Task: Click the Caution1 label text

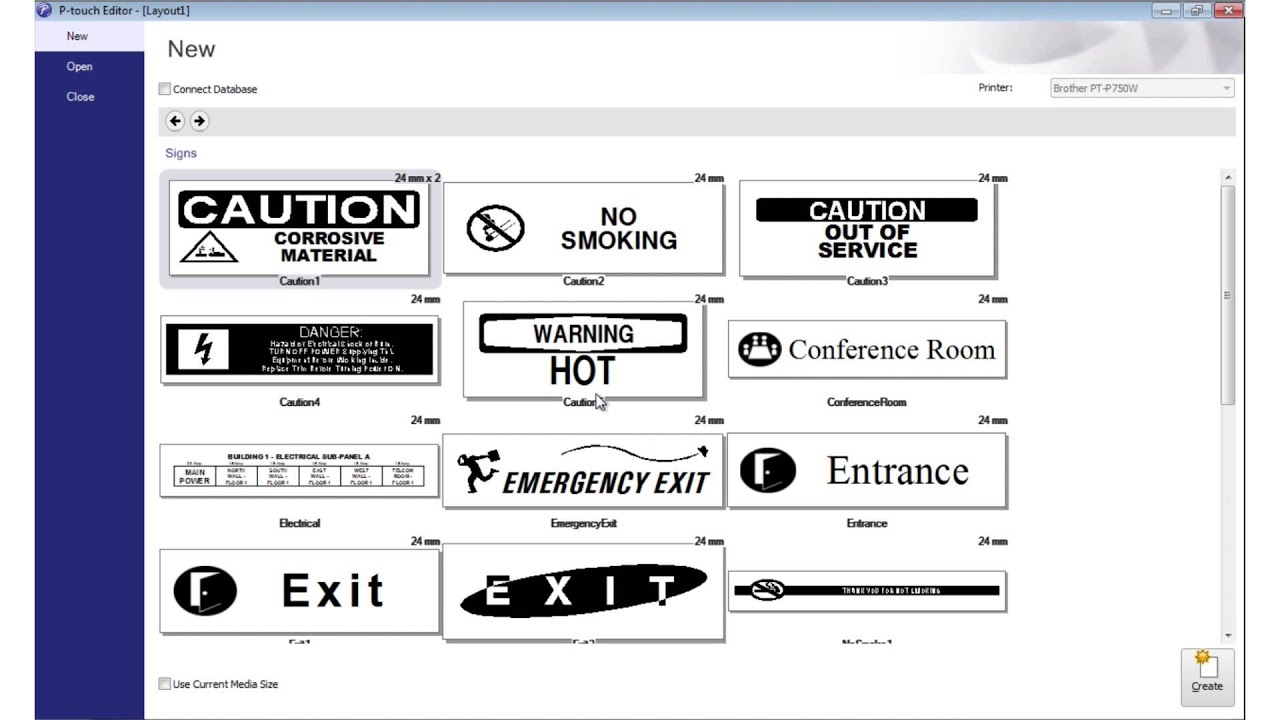Action: pos(299,281)
